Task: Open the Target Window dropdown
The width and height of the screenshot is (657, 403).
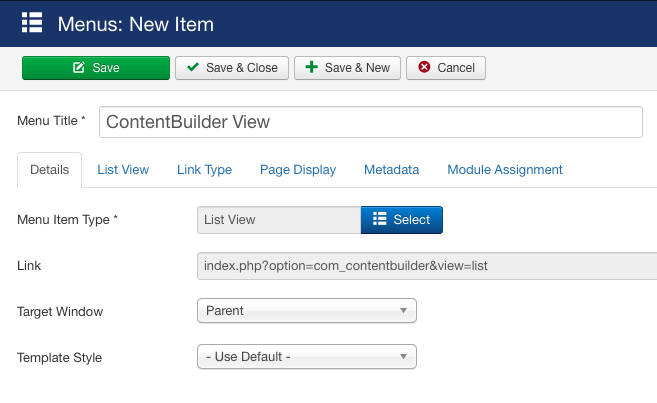Action: (x=307, y=310)
